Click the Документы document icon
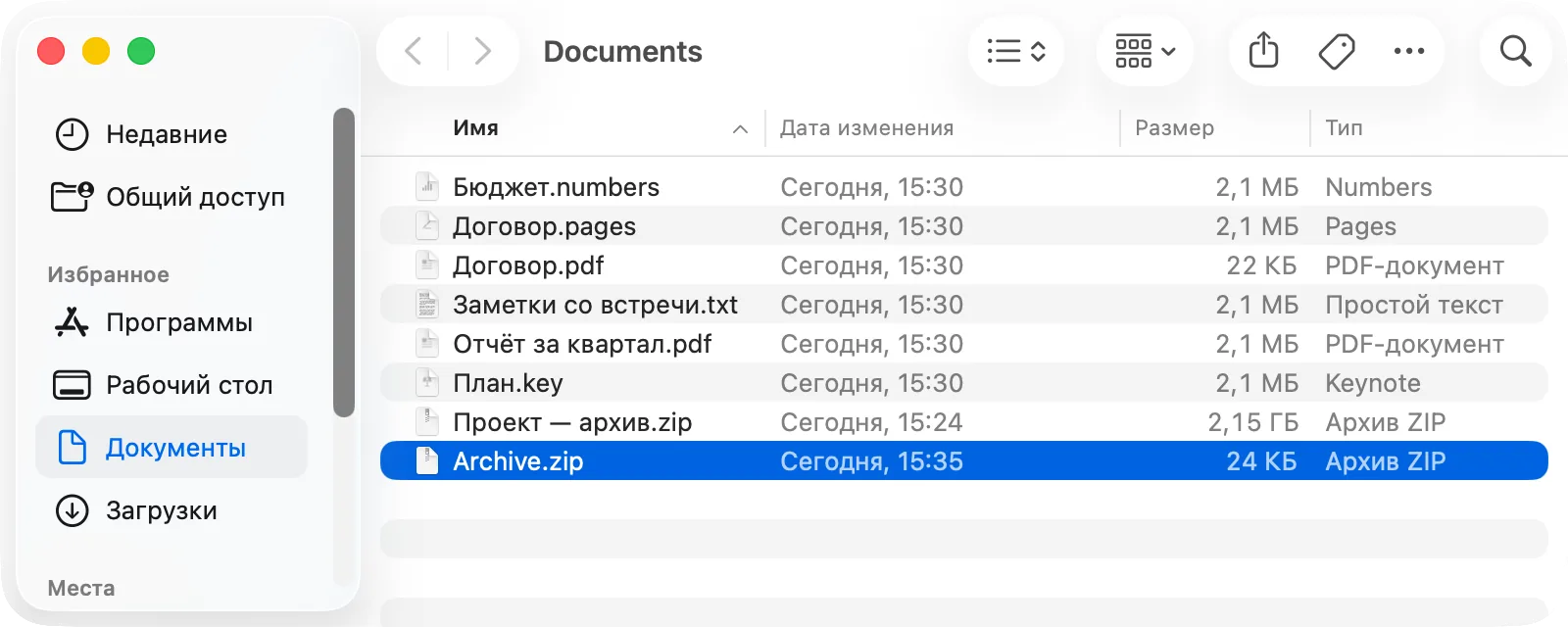This screenshot has width=1568, height=627. [x=72, y=448]
